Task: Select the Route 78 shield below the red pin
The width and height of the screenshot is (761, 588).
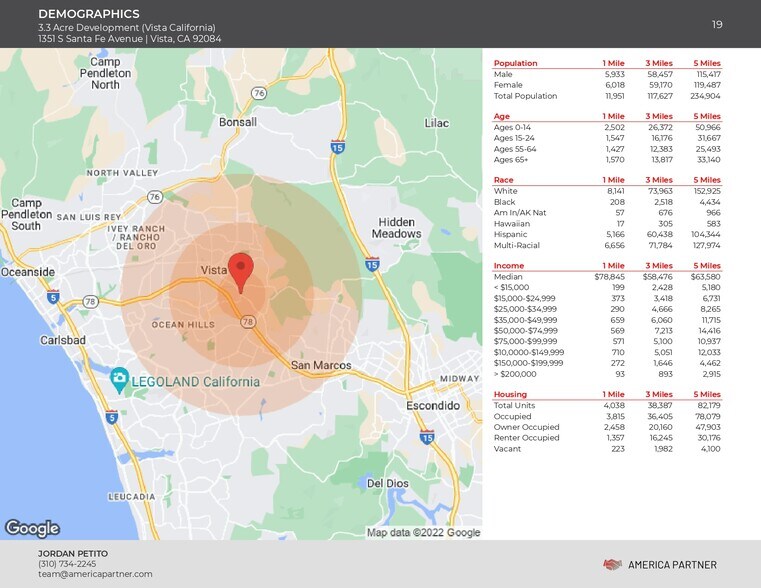Action: (x=247, y=322)
